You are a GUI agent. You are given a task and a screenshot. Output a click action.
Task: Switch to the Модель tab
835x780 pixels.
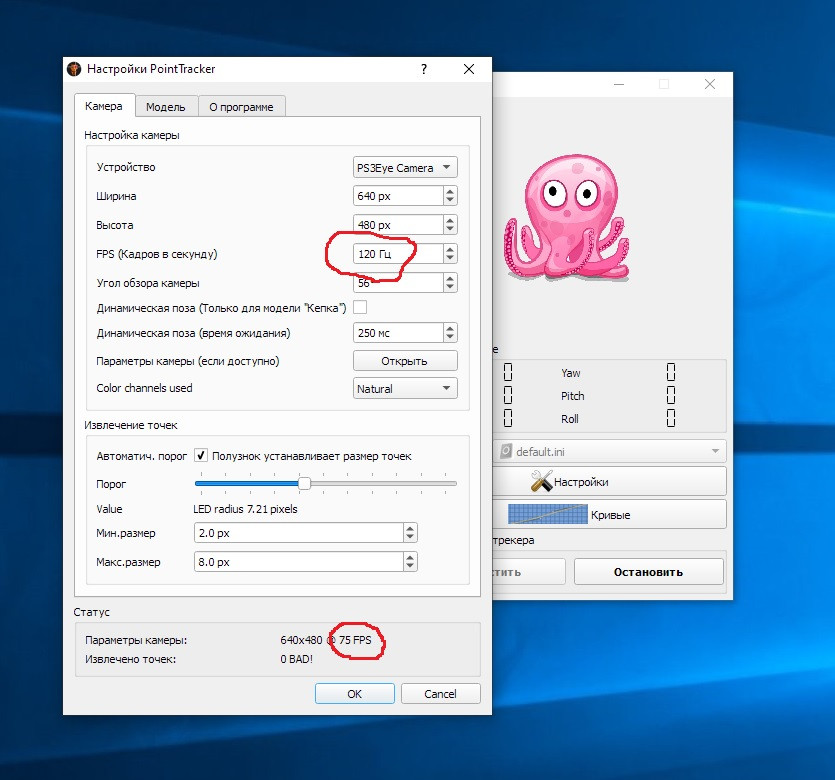pyautogui.click(x=166, y=107)
